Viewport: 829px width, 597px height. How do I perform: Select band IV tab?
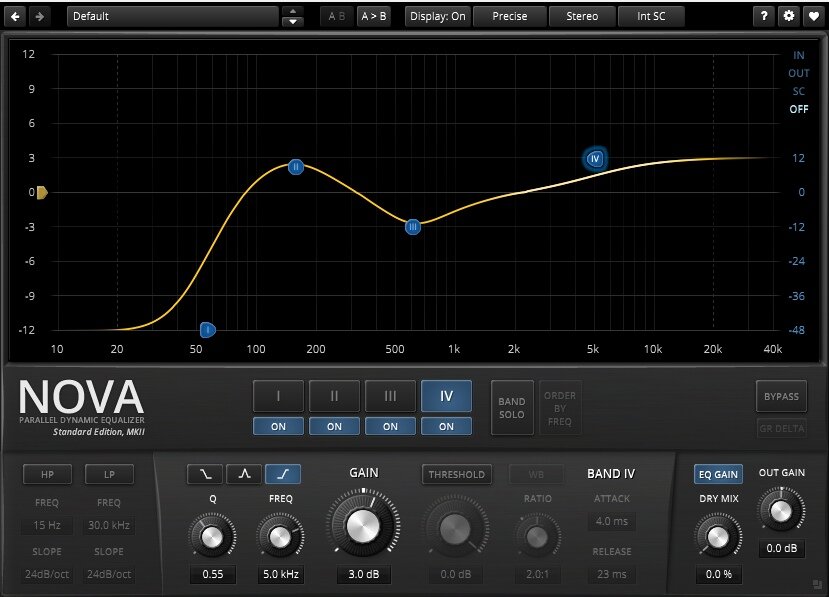[446, 396]
